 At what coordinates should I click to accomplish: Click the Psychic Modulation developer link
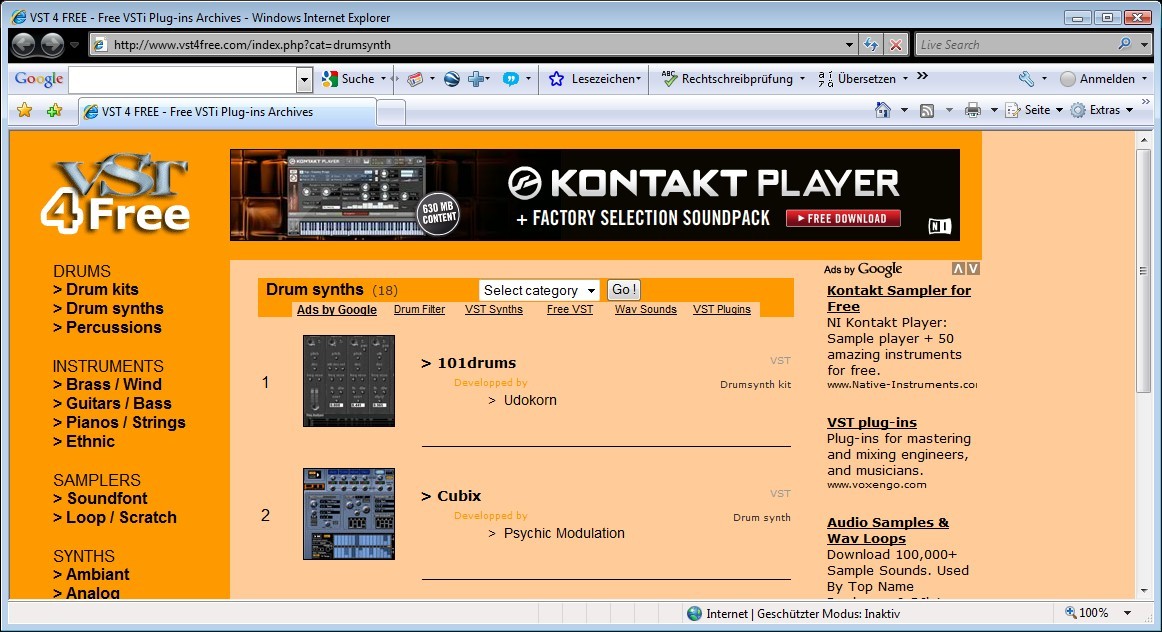564,533
